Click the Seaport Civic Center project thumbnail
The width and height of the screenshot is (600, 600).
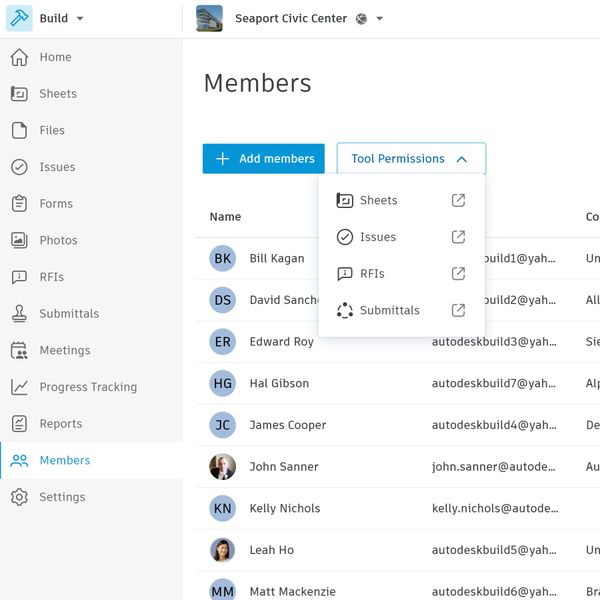click(210, 19)
